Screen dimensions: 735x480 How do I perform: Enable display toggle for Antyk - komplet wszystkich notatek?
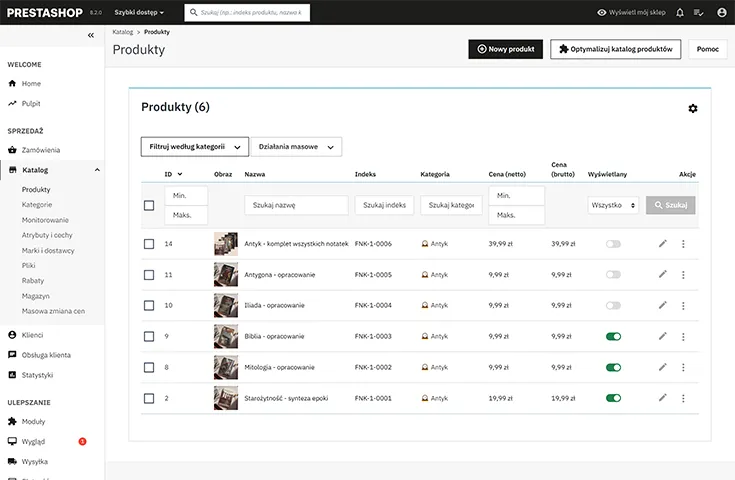point(613,244)
